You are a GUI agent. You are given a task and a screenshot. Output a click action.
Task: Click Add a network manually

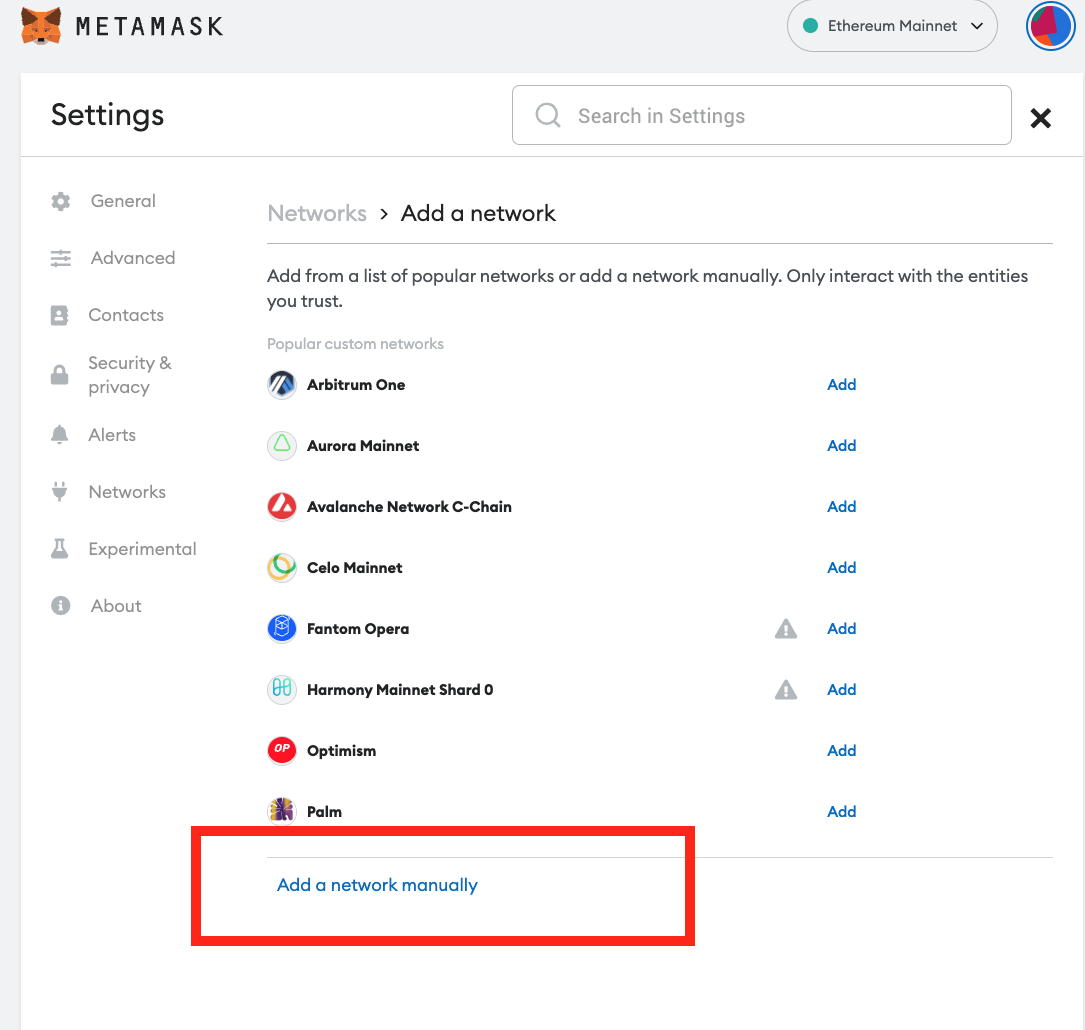[x=377, y=885]
